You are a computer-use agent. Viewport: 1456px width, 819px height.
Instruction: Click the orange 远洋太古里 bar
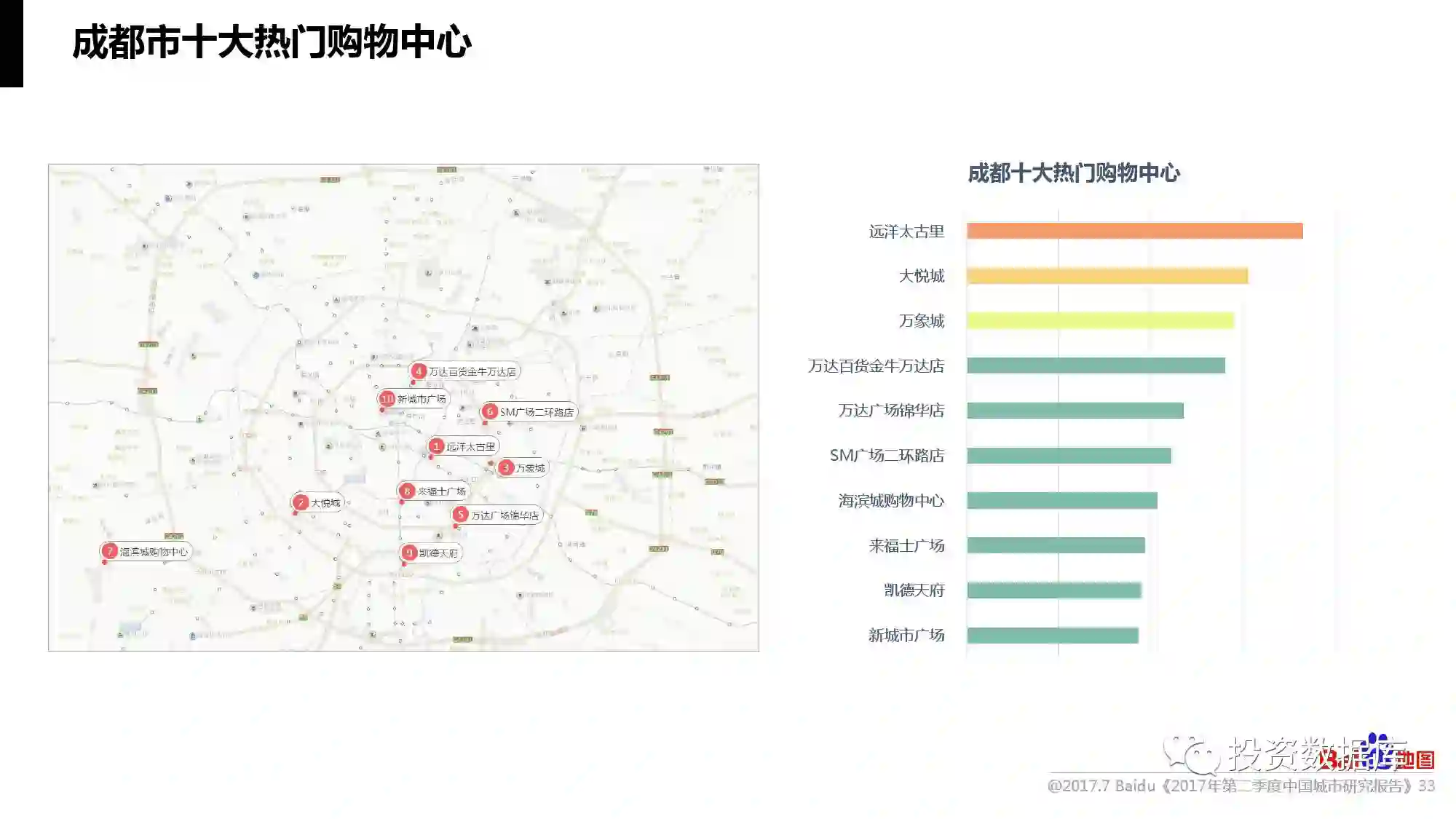(1134, 231)
